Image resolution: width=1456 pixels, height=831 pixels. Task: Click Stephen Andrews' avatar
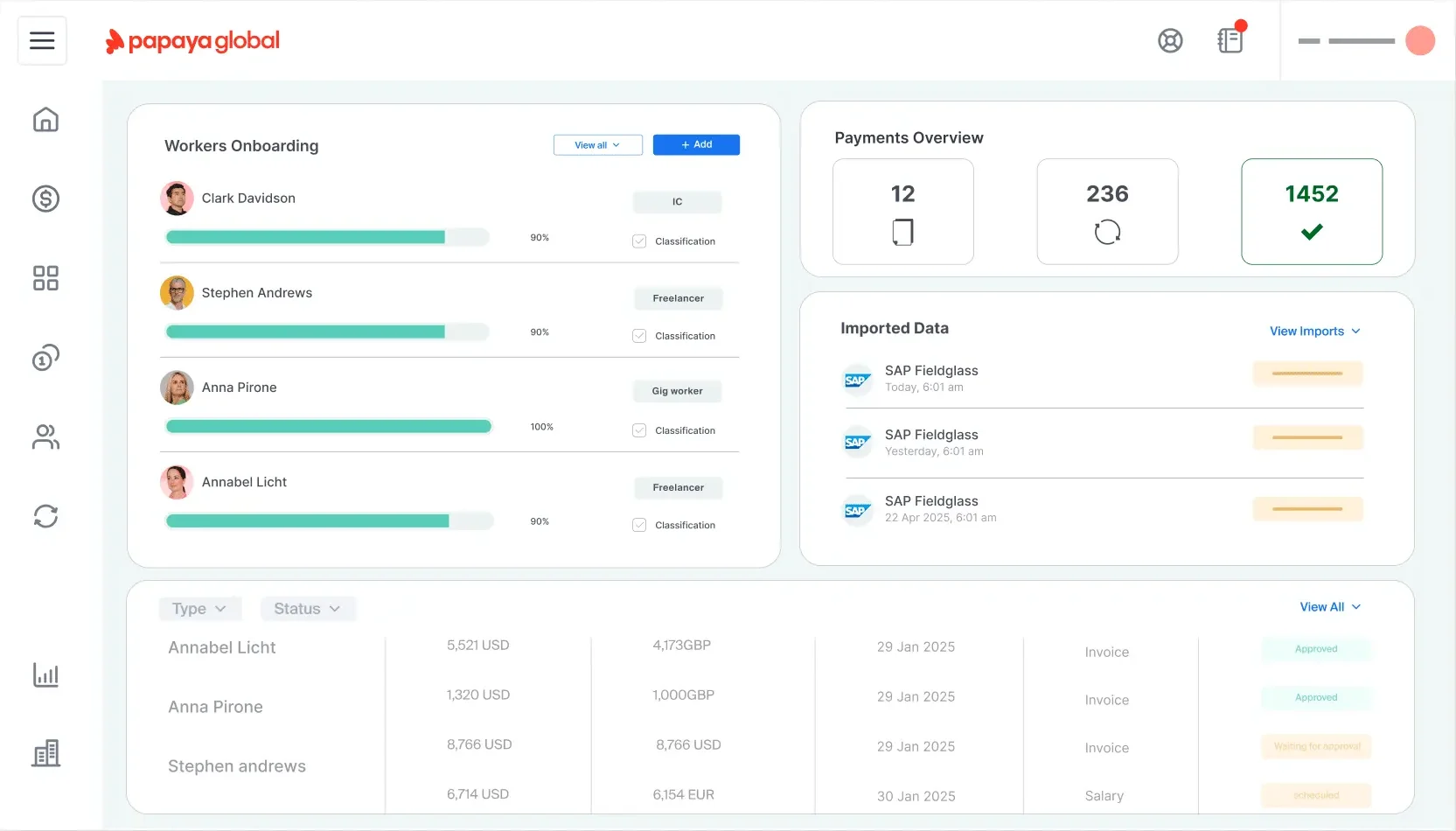tap(177, 293)
